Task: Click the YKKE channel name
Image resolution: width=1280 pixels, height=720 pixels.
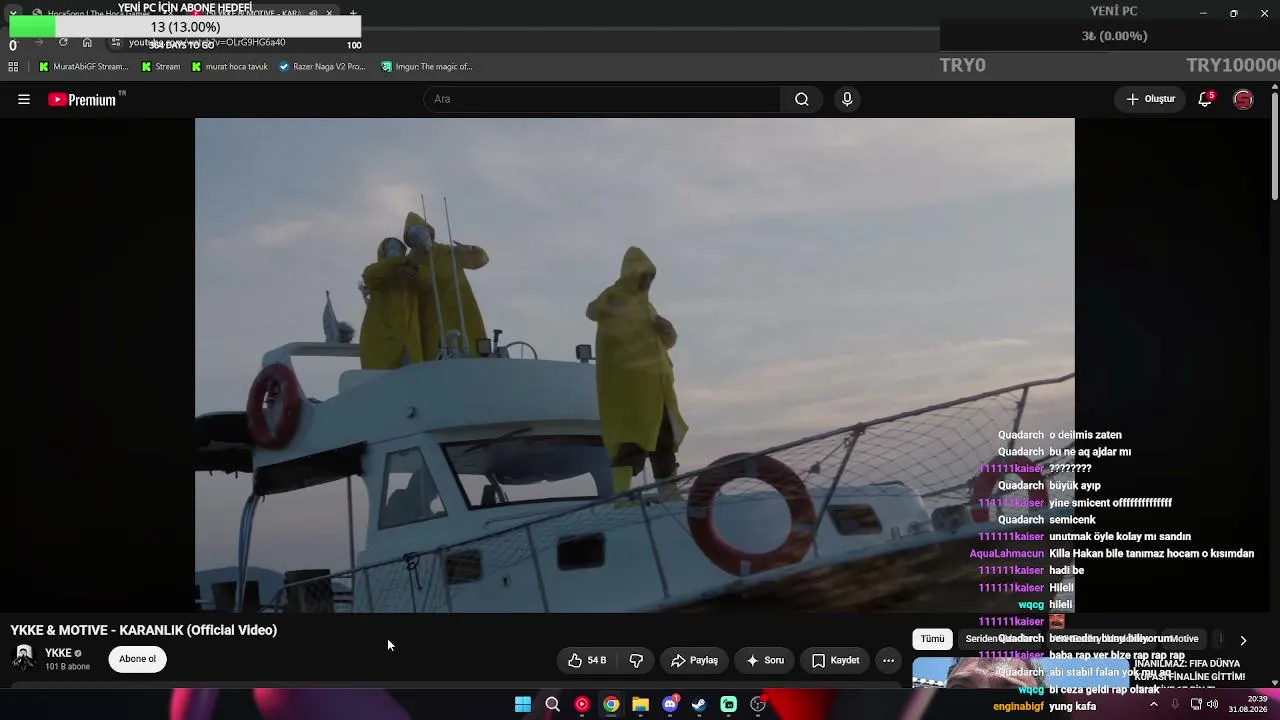Action: (x=58, y=653)
